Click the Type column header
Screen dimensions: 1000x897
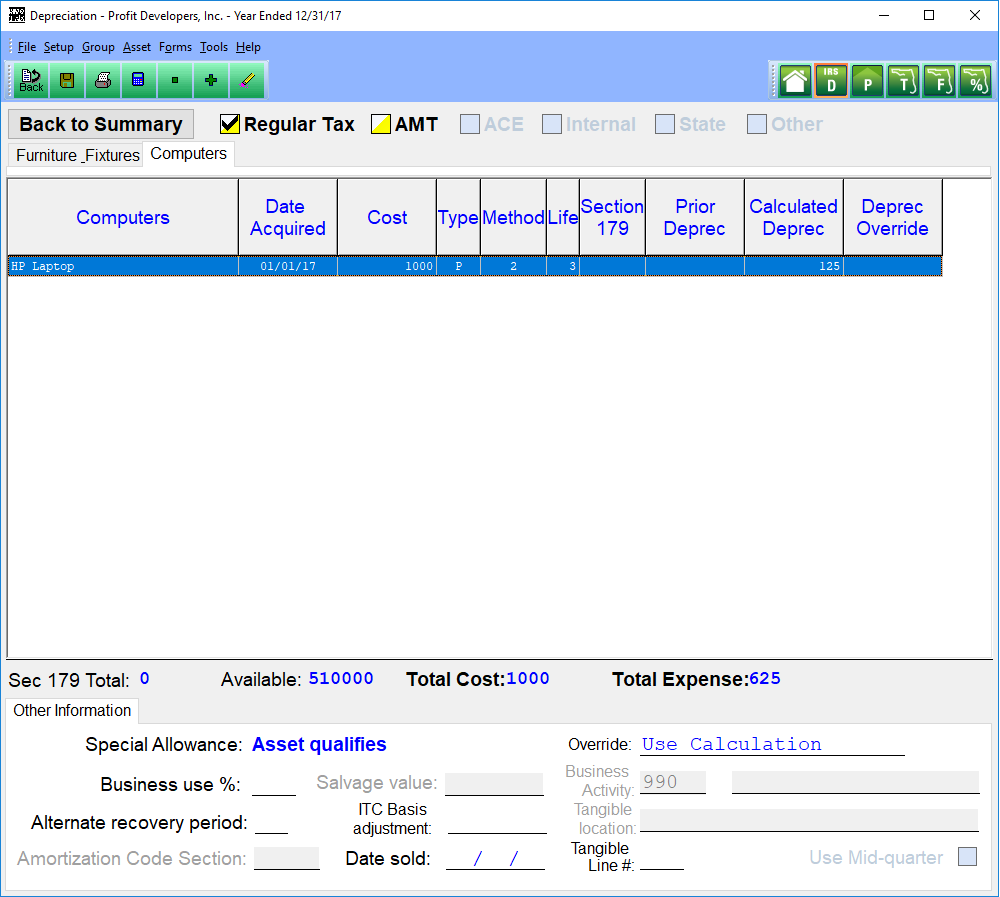(x=459, y=218)
